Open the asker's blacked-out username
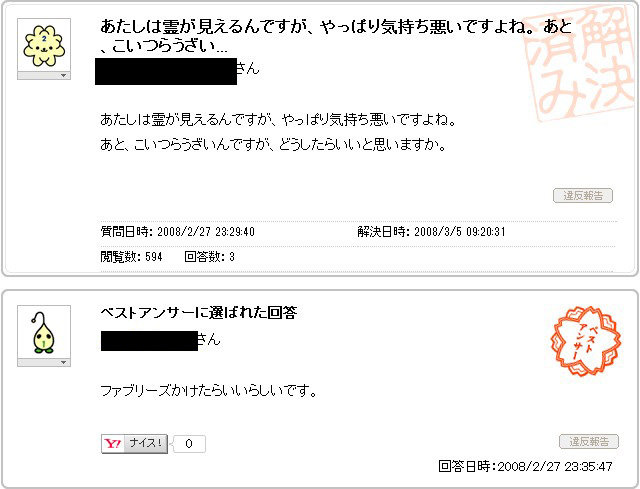Viewport: 640px width, 489px height. [x=166, y=71]
